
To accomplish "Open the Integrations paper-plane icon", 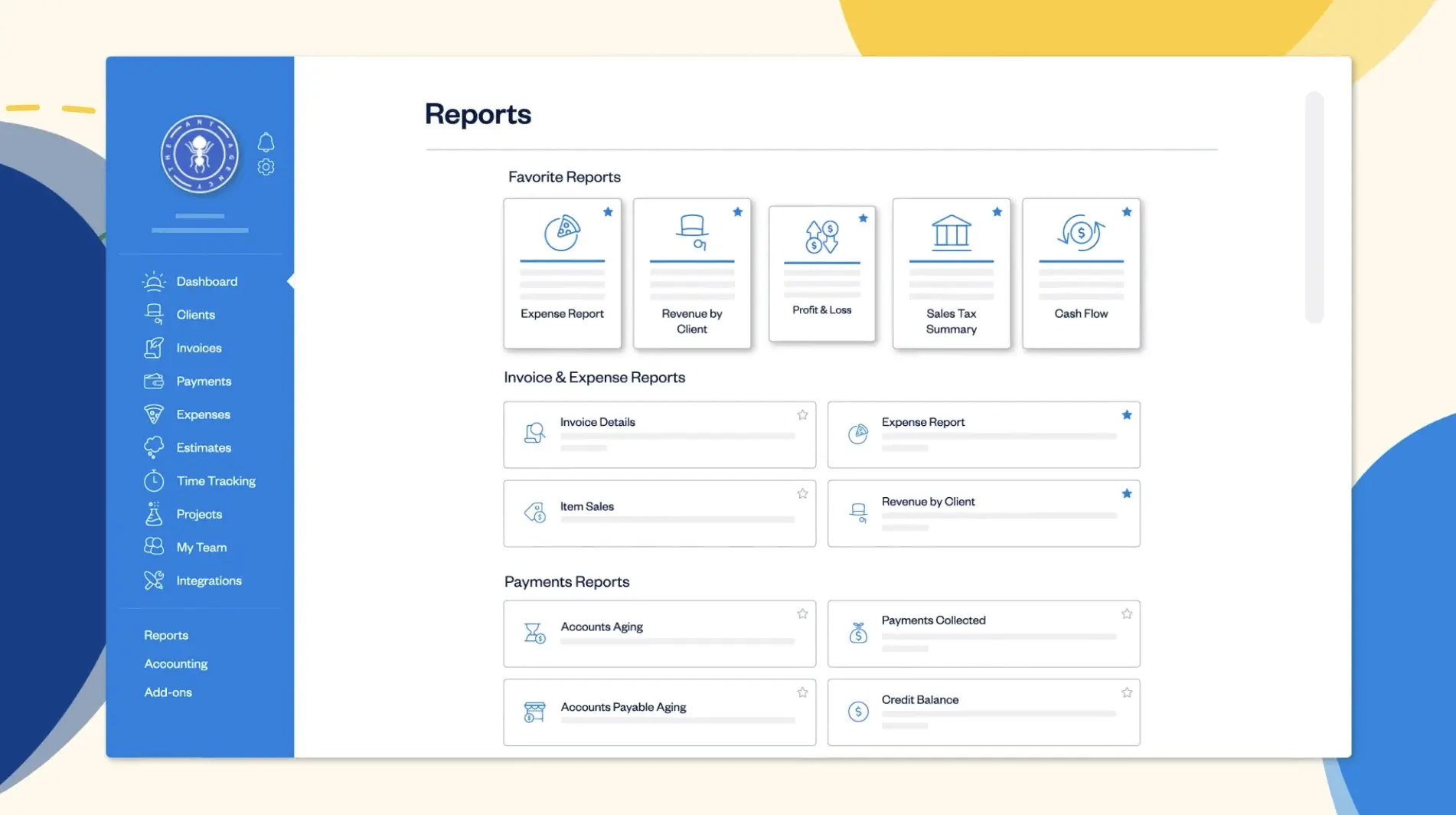I will pyautogui.click(x=154, y=580).
